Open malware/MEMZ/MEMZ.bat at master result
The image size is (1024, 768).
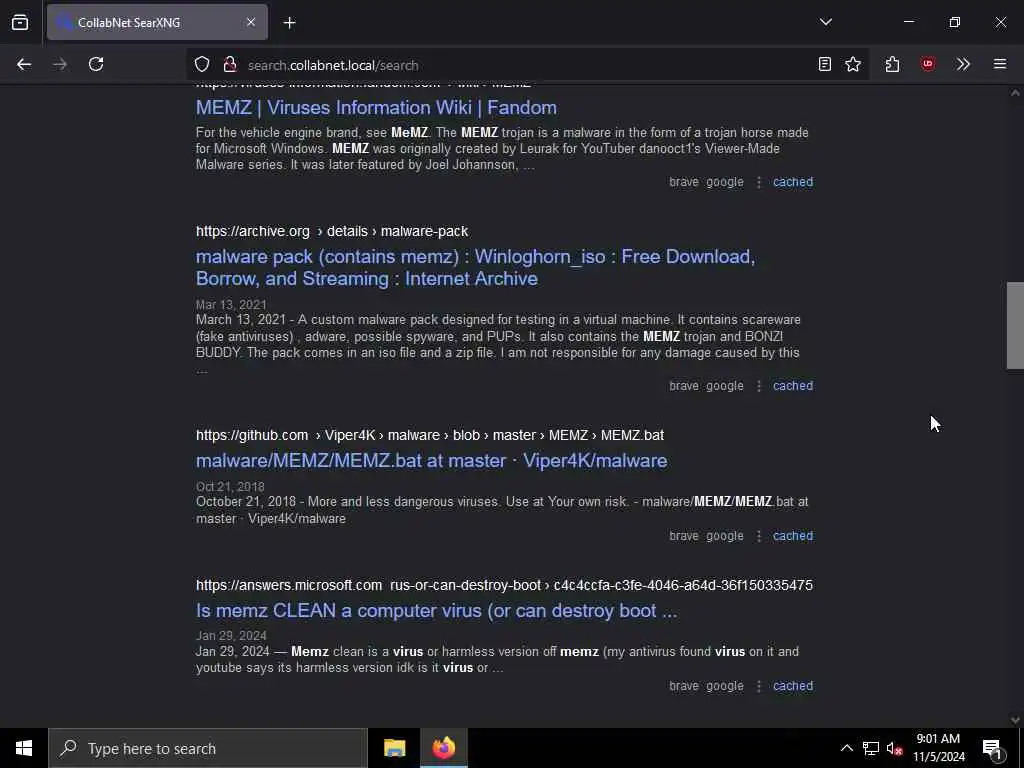click(432, 460)
